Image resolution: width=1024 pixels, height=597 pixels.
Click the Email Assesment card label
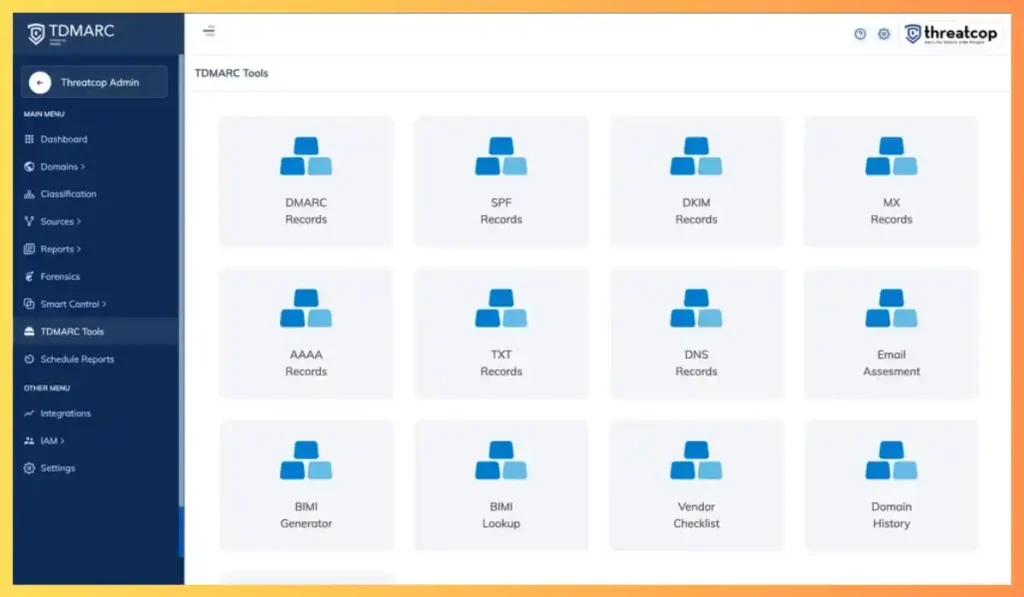click(891, 363)
